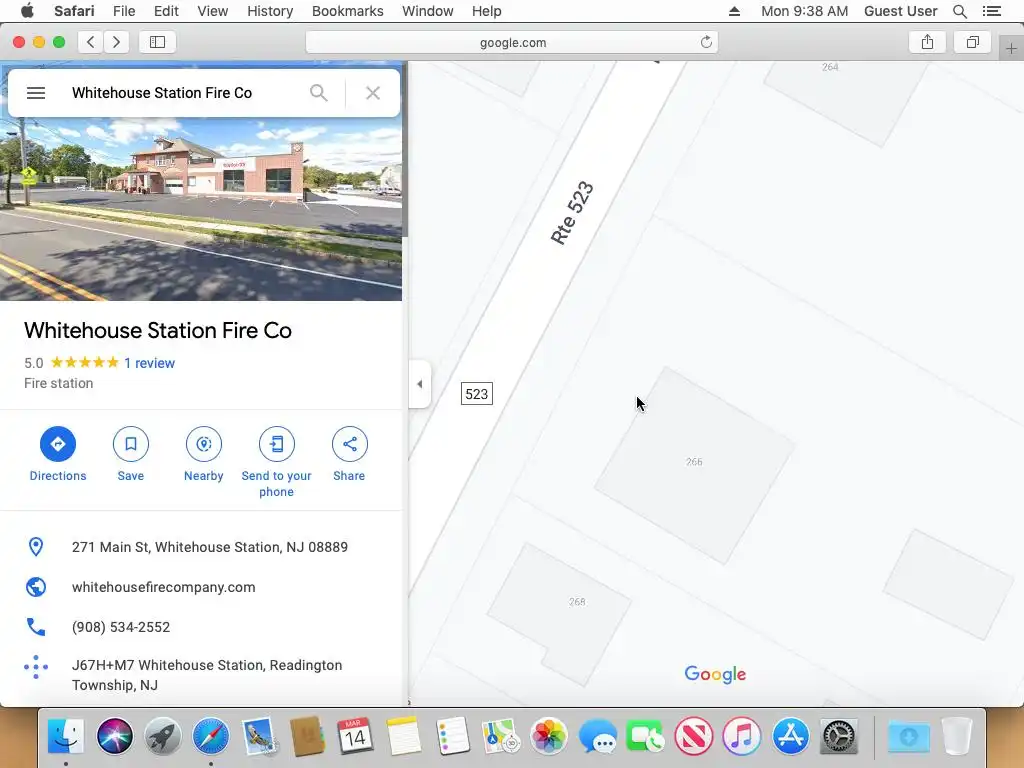Open Photos from the Dock
This screenshot has height=768, width=1024.
549,736
